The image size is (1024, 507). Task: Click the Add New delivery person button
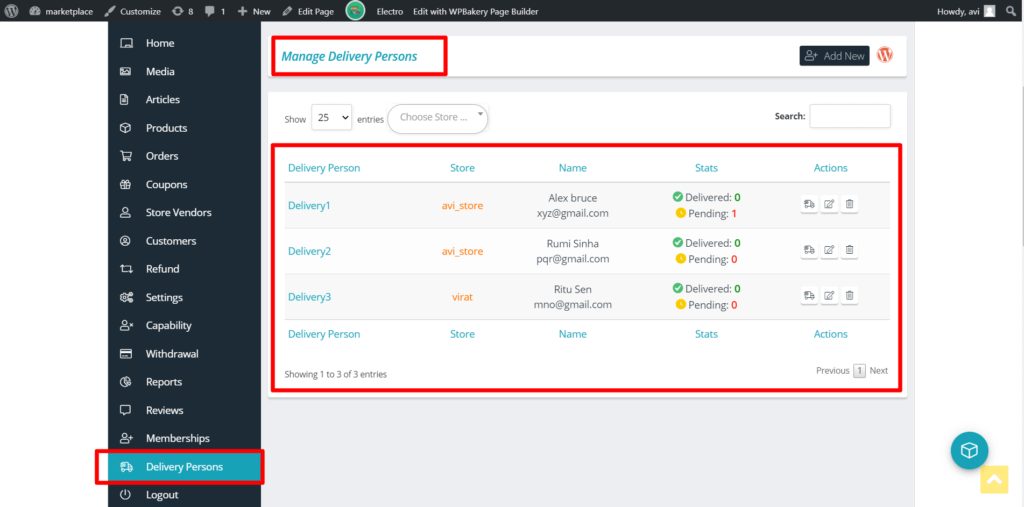click(834, 56)
